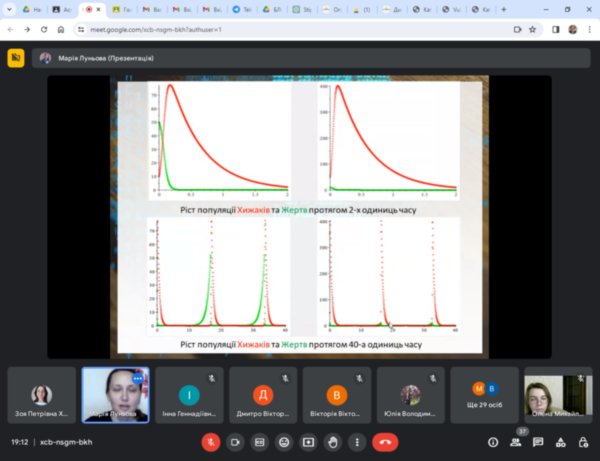Open host controls lock icon
Image resolution: width=600 pixels, height=461 pixels.
pos(584,441)
